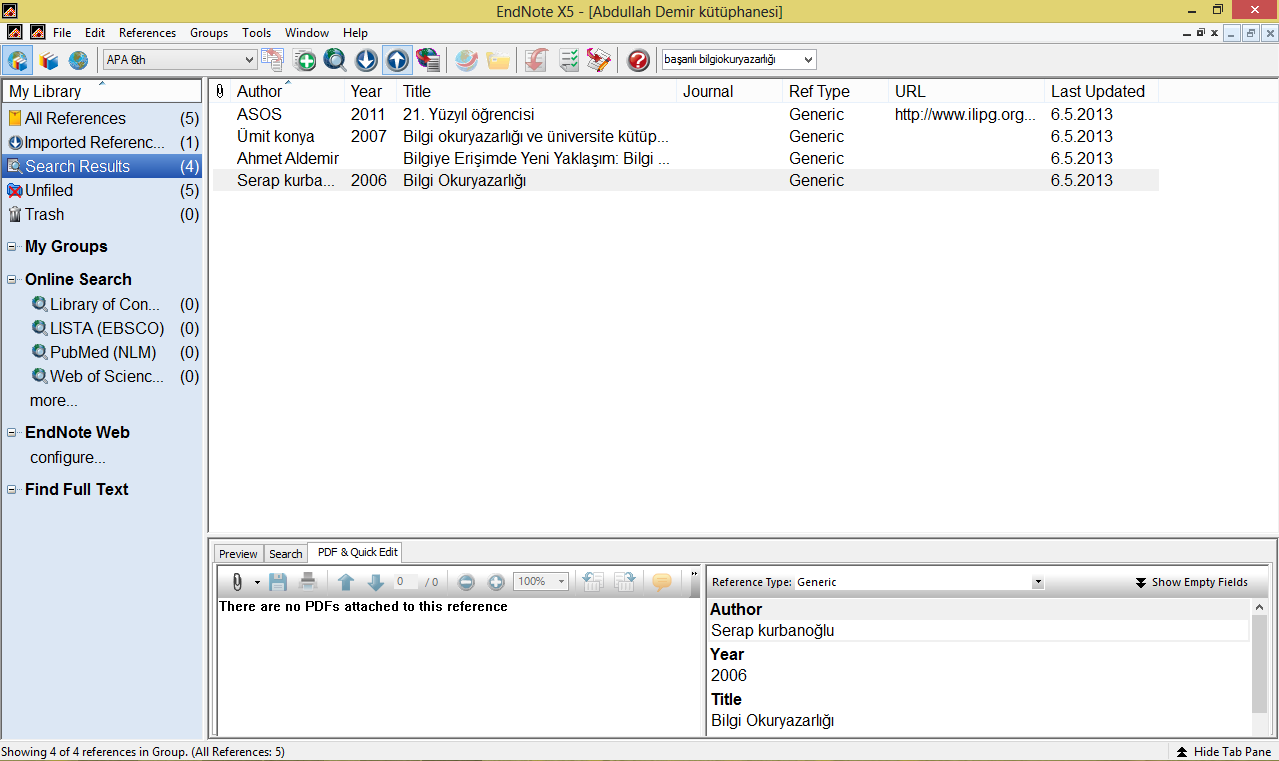Switch to Integrated Library and Online Search mode
Image resolution: width=1279 pixels, height=761 pixels.
[x=17, y=60]
